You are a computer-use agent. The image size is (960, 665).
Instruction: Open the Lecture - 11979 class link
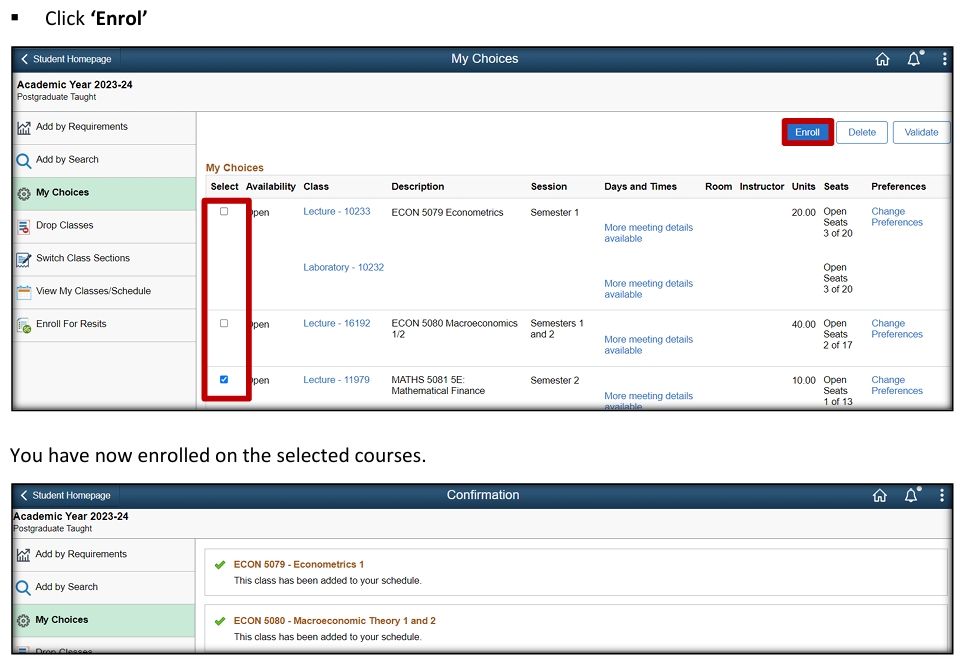tap(336, 380)
